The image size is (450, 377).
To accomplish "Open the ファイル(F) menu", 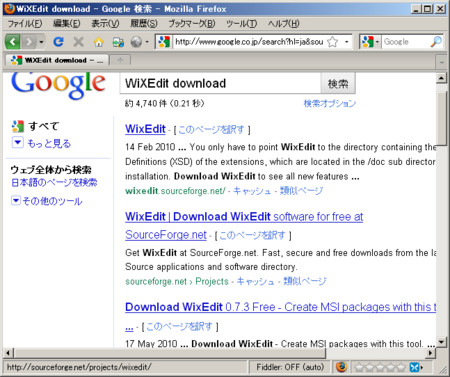I will (25, 24).
